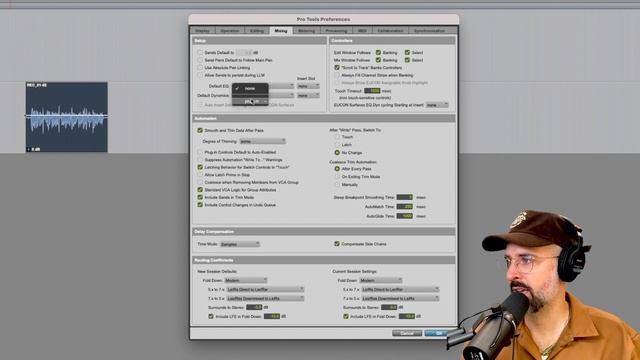Select No Change after Write pass
Image resolution: width=640 pixels, height=360 pixels.
[x=337, y=153]
